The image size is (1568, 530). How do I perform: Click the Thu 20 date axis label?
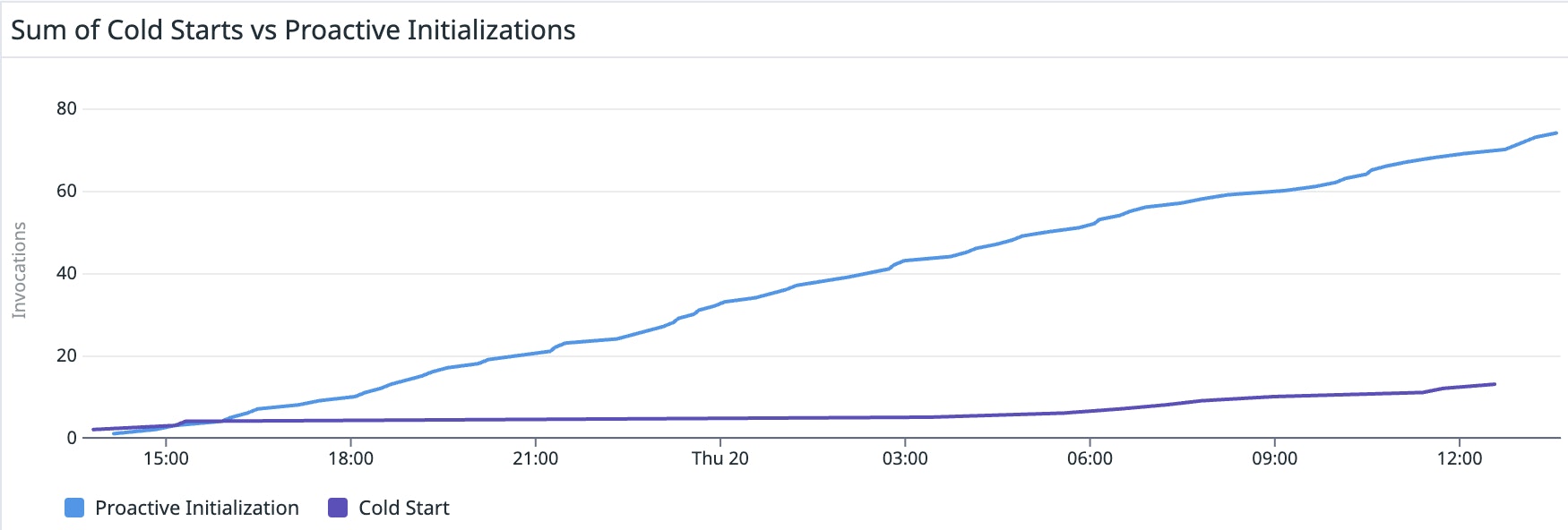(x=719, y=458)
